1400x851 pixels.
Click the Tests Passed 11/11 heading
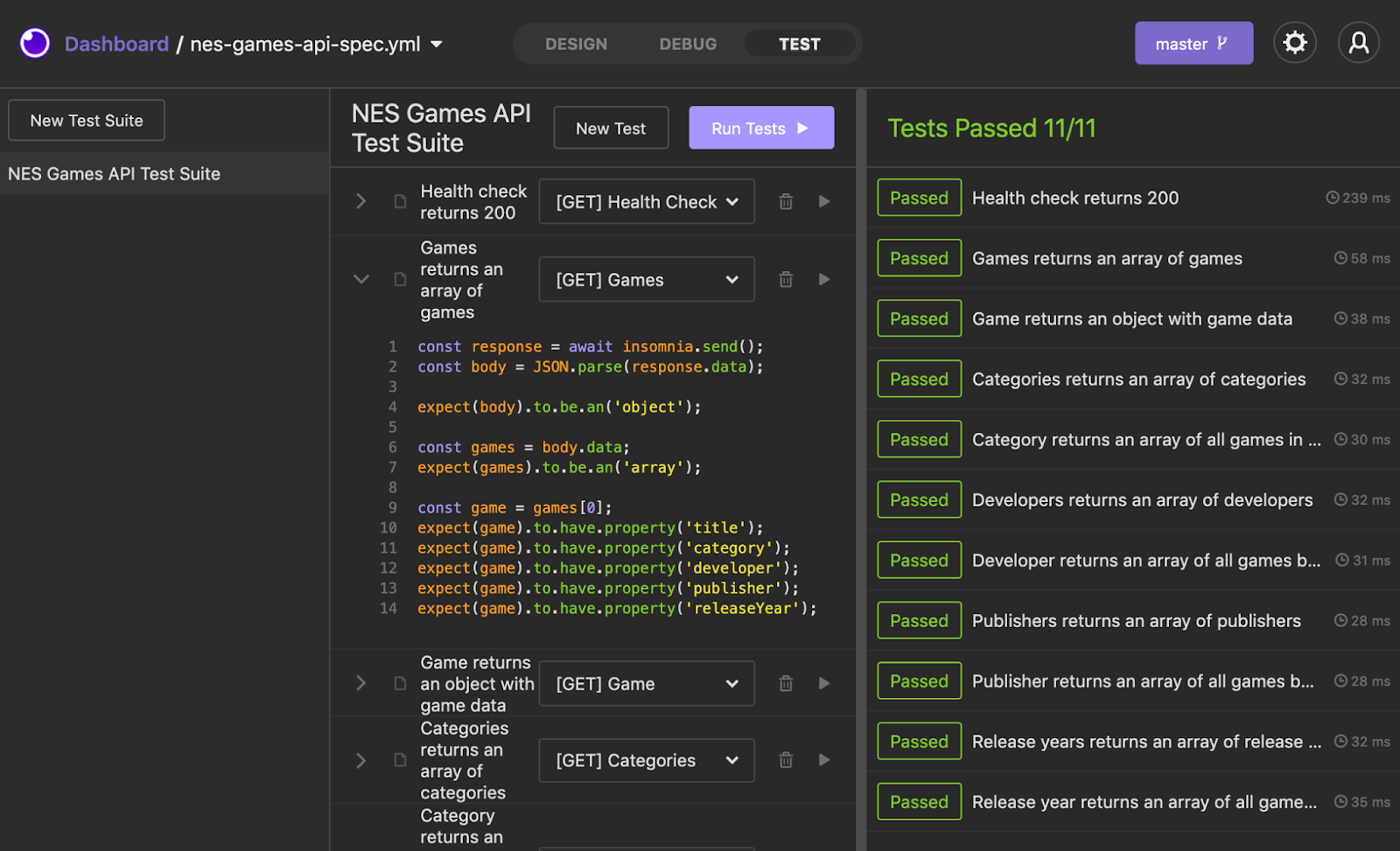(x=991, y=129)
